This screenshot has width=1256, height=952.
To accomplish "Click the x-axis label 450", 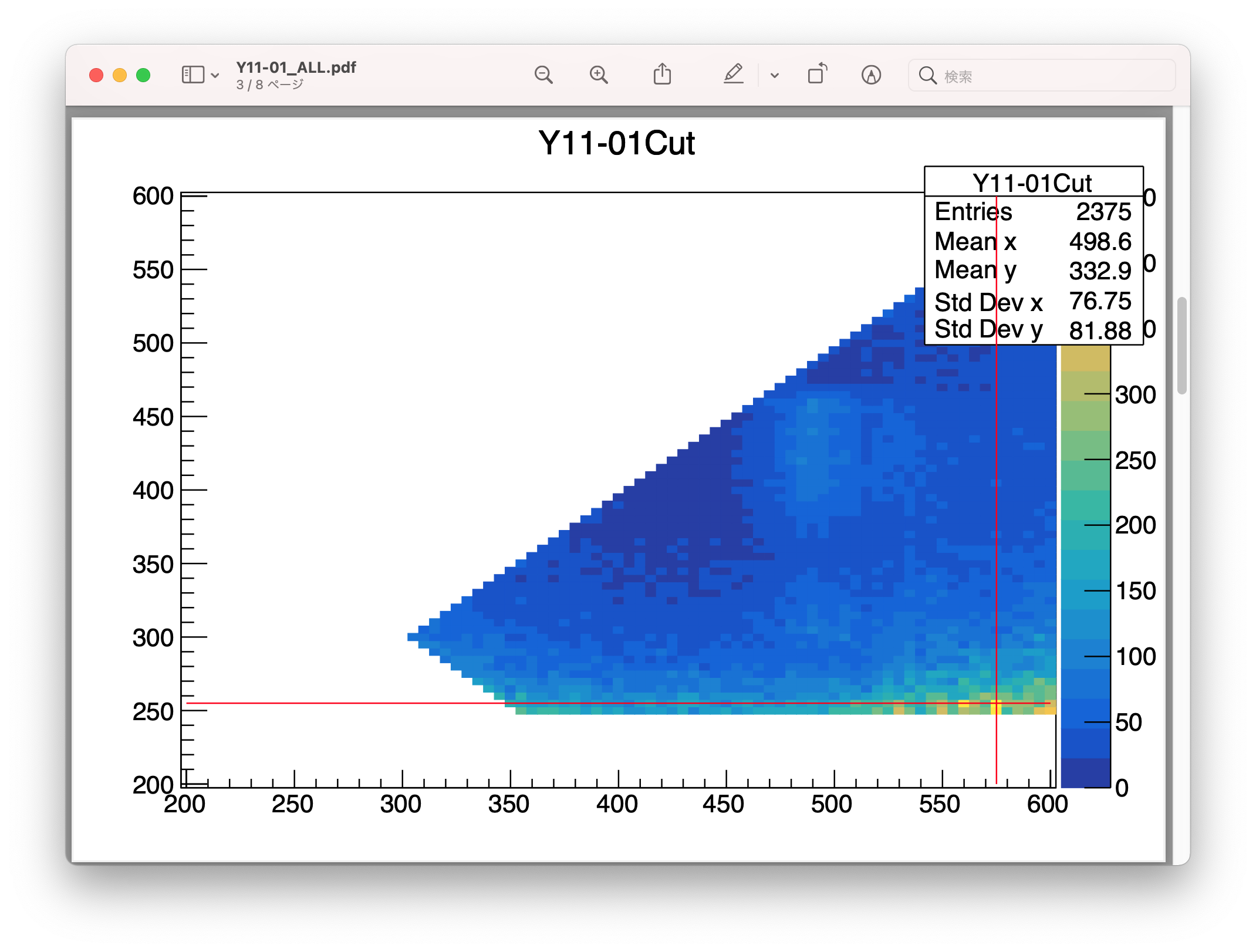I will [x=723, y=804].
